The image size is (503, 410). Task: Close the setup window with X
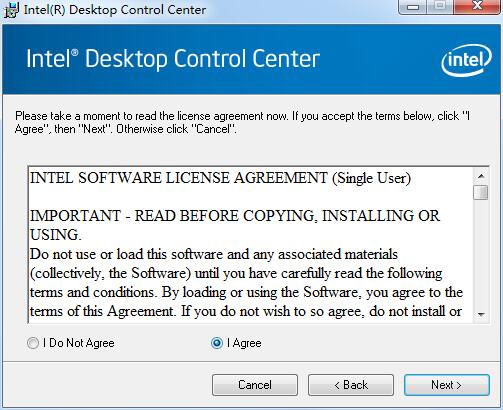[x=477, y=7]
